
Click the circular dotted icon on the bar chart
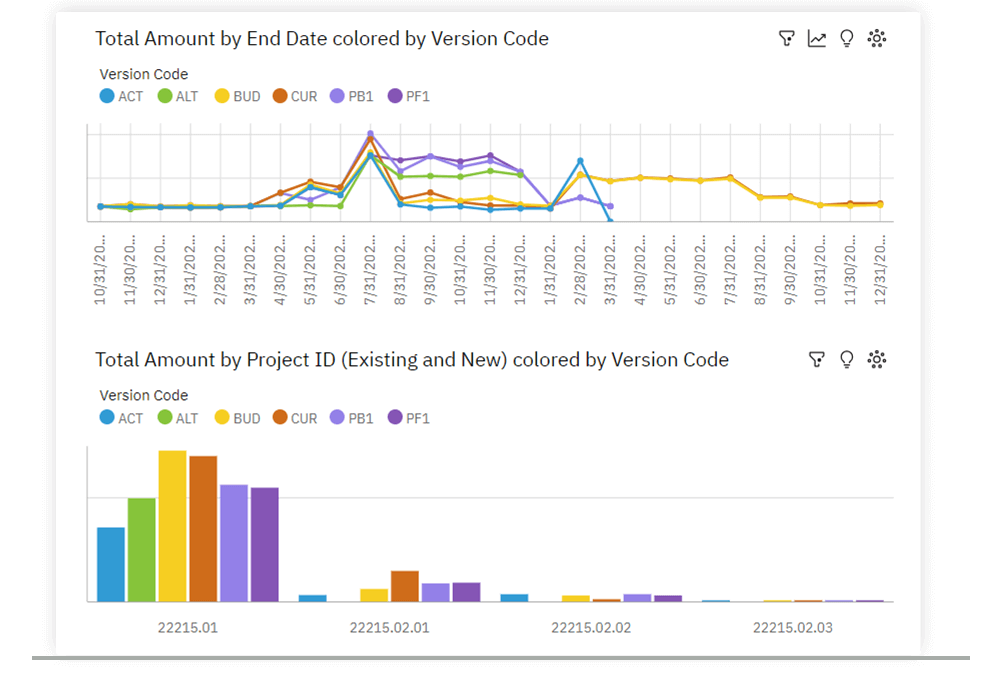877,360
